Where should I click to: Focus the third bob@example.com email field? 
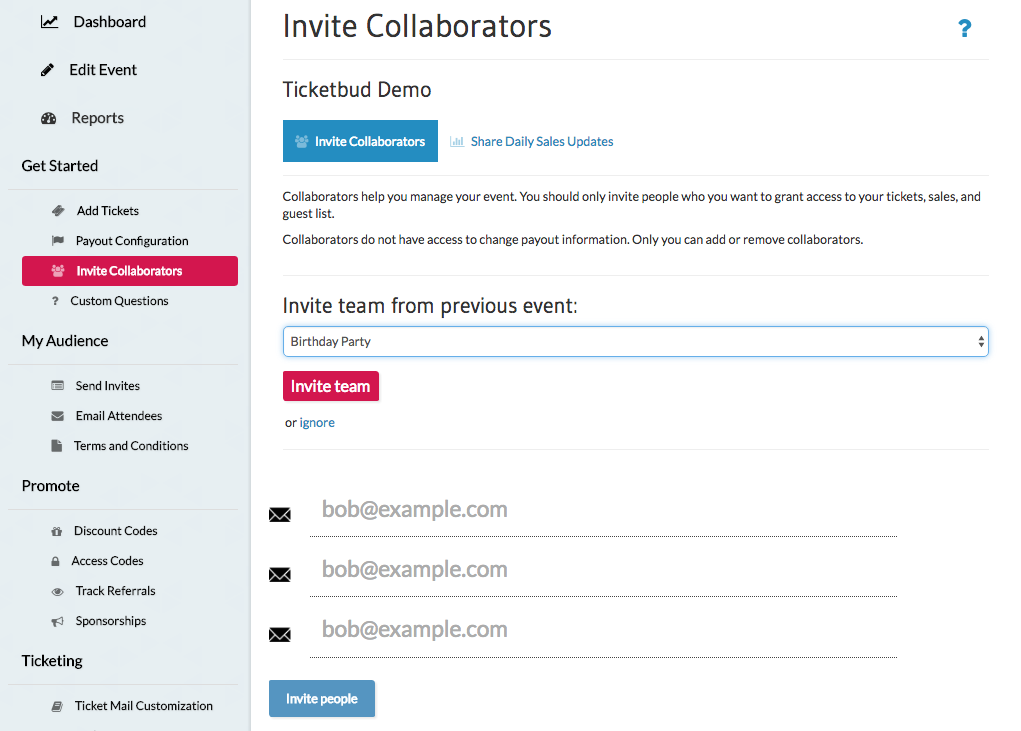click(603, 630)
